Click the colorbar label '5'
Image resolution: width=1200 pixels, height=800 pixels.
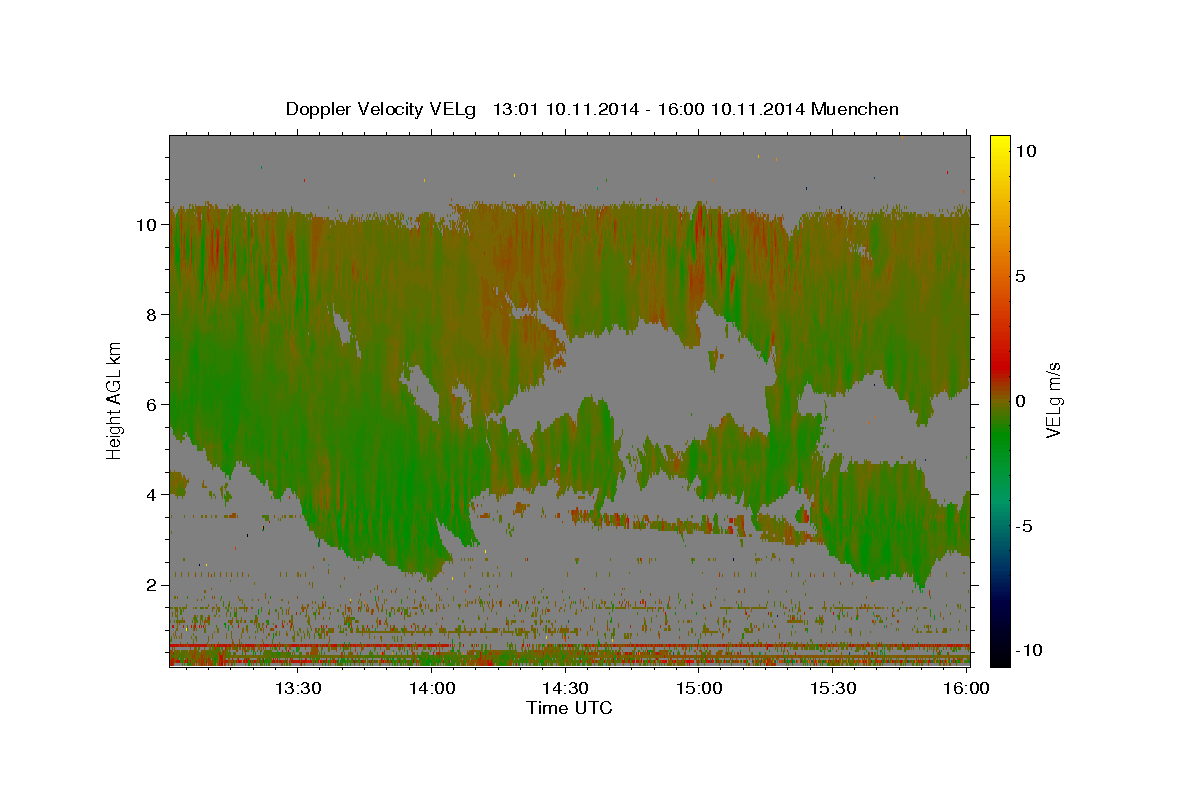click(1021, 276)
